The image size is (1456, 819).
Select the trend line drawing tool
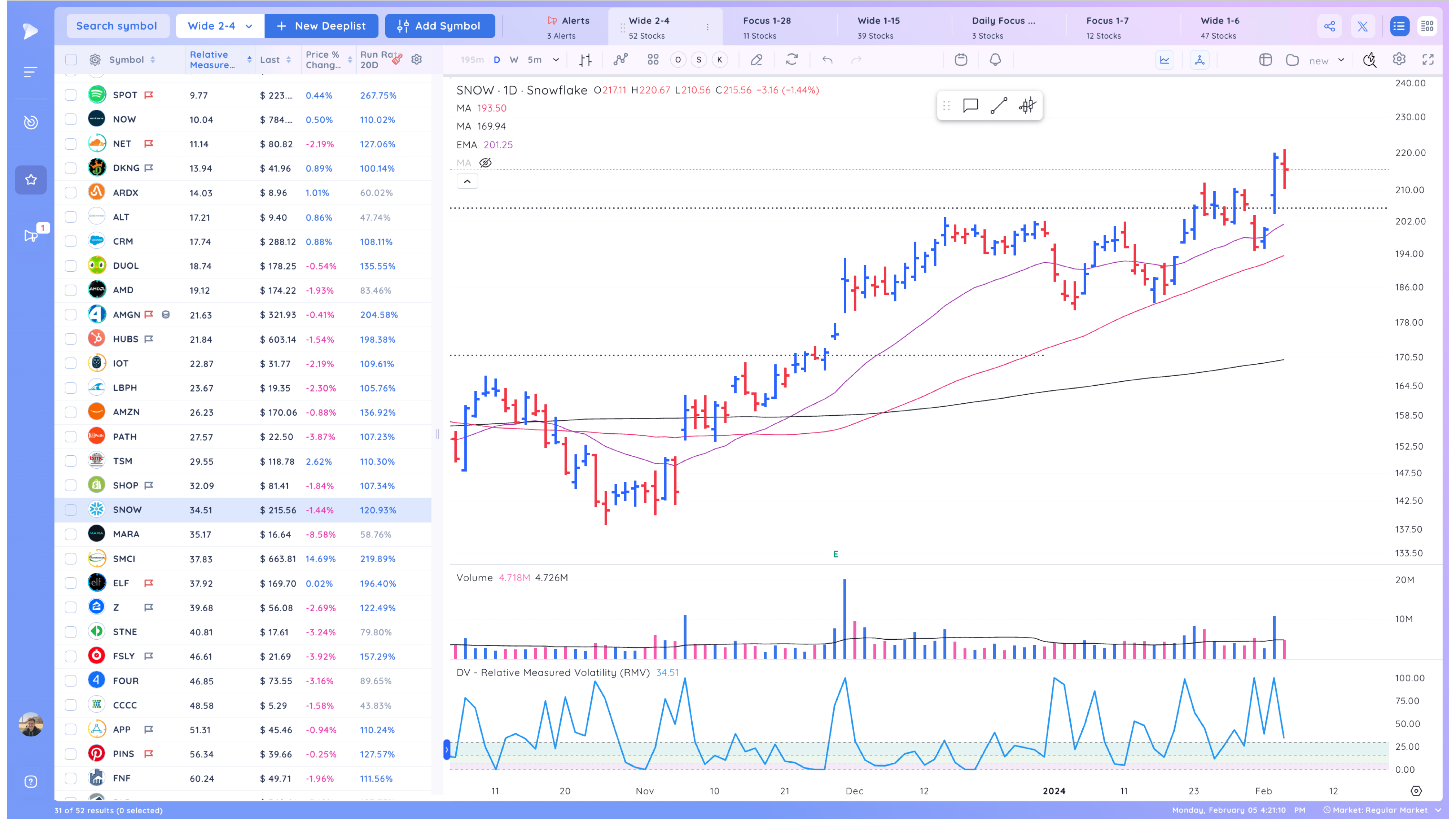pyautogui.click(x=999, y=106)
